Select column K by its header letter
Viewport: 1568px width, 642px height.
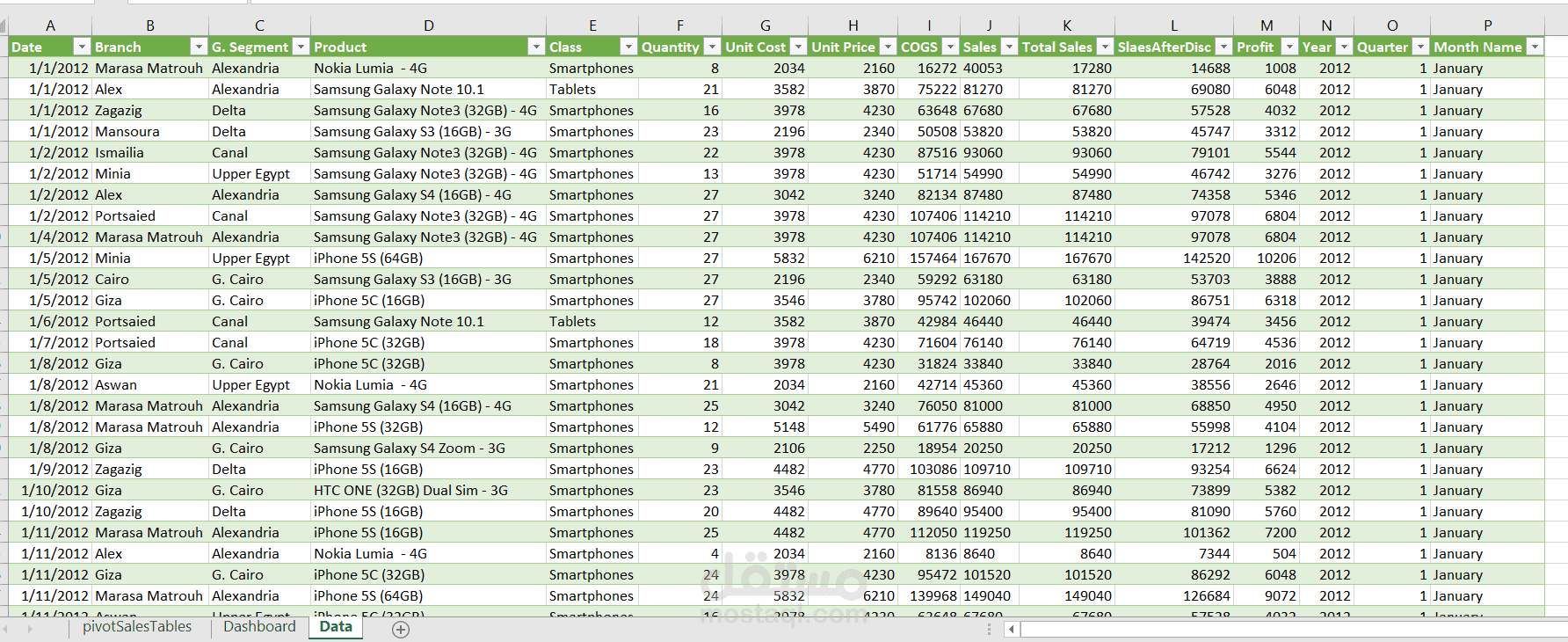click(1067, 26)
